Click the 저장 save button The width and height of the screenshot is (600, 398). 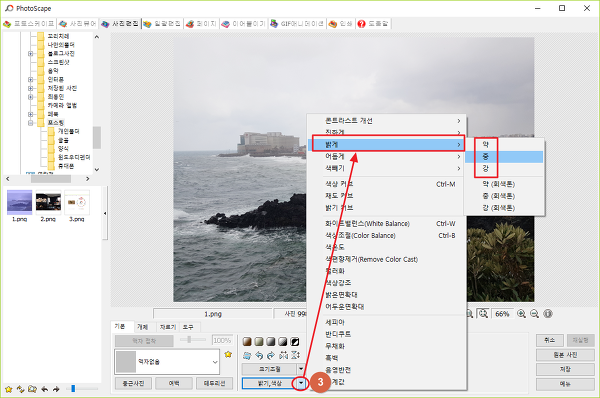565,369
